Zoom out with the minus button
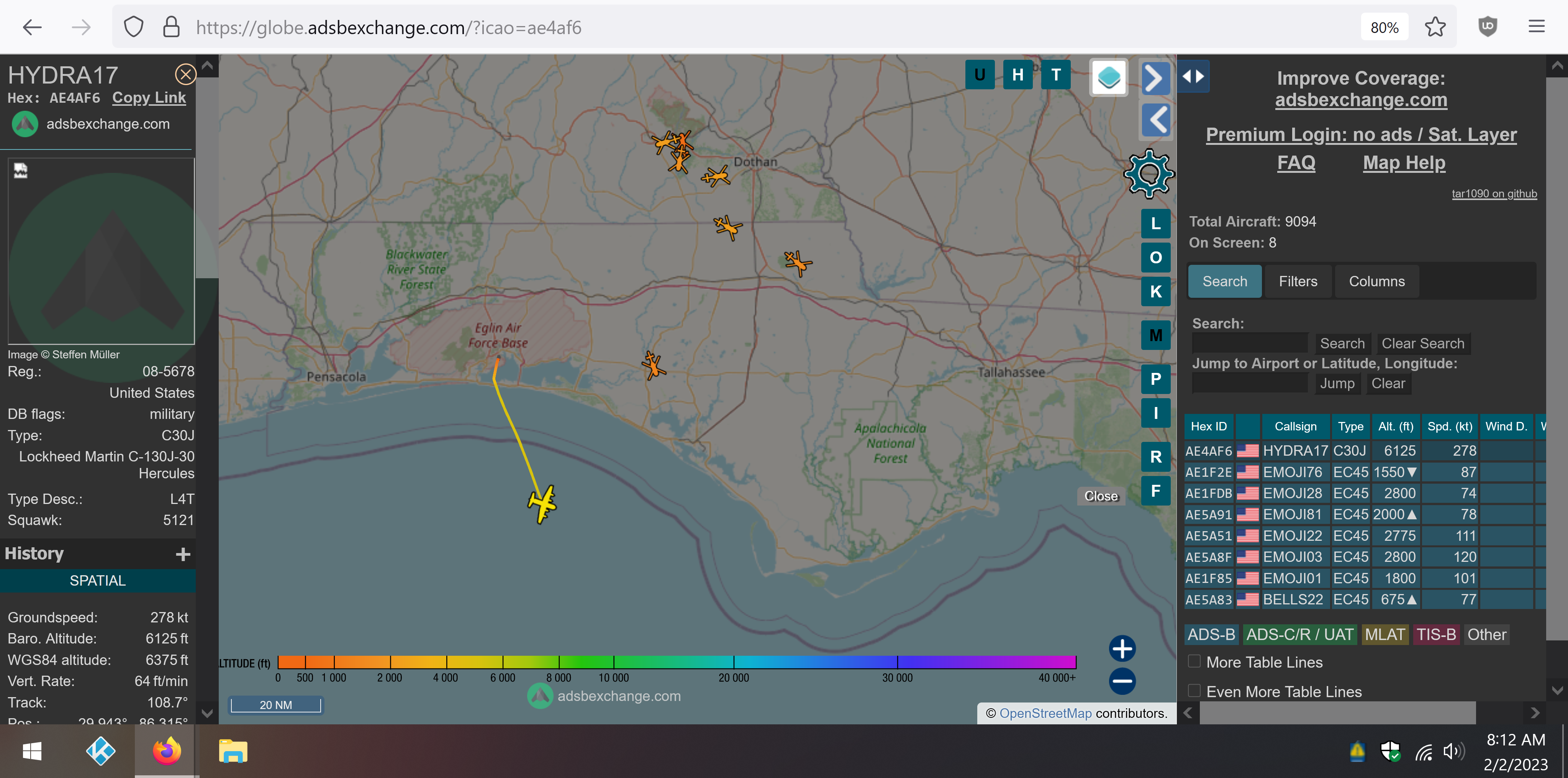 click(1122, 681)
